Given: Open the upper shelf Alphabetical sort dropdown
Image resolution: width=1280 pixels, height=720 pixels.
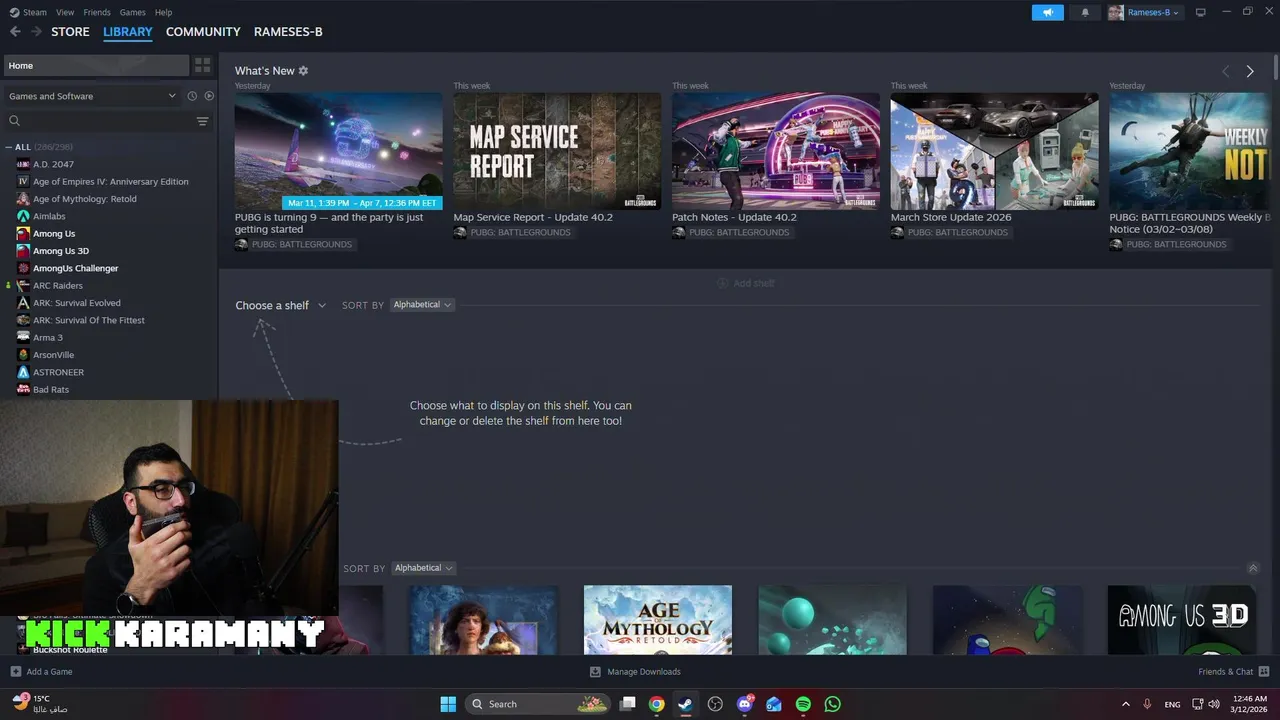Looking at the screenshot, I should click(422, 305).
